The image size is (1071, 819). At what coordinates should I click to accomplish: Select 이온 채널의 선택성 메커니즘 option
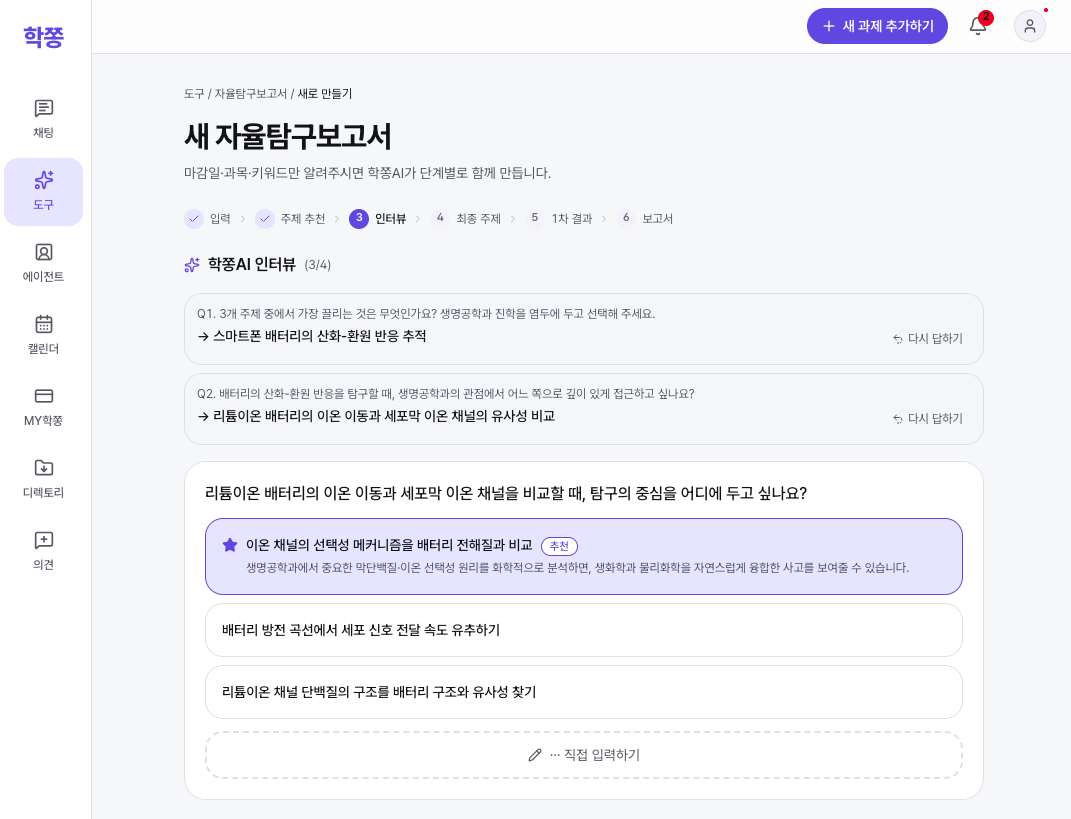(584, 556)
